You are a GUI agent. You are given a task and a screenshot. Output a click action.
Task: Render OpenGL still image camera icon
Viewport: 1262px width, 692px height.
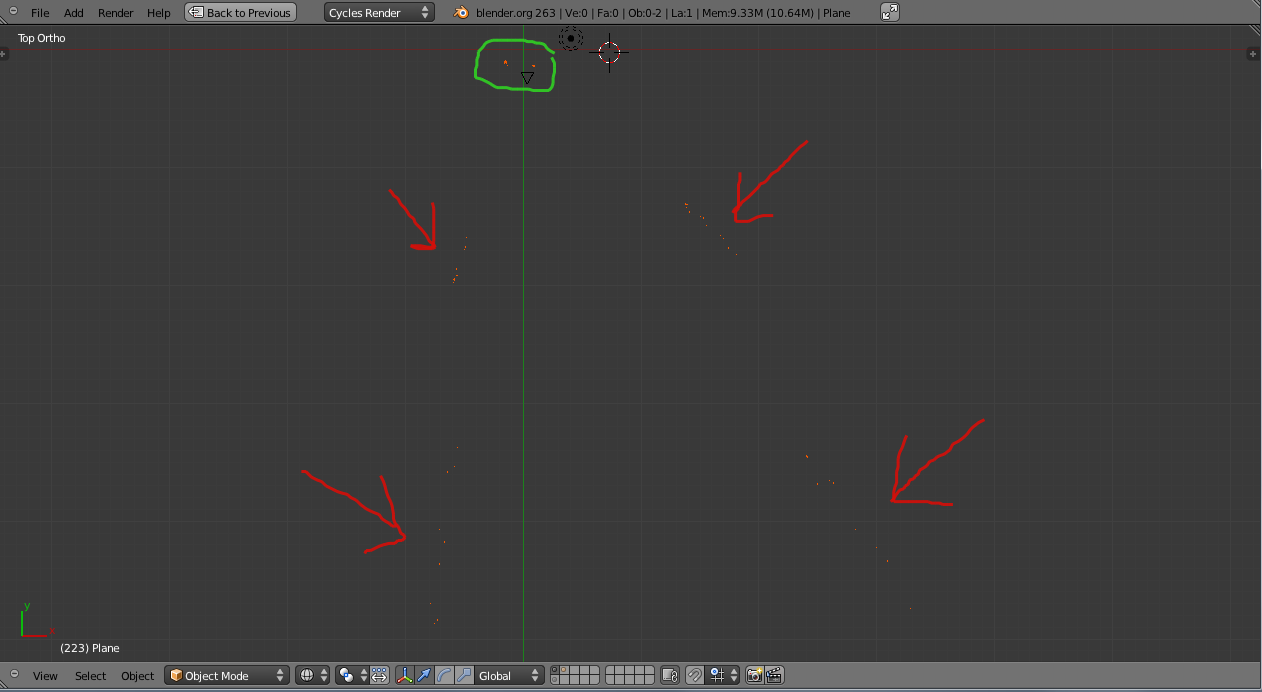tap(755, 675)
